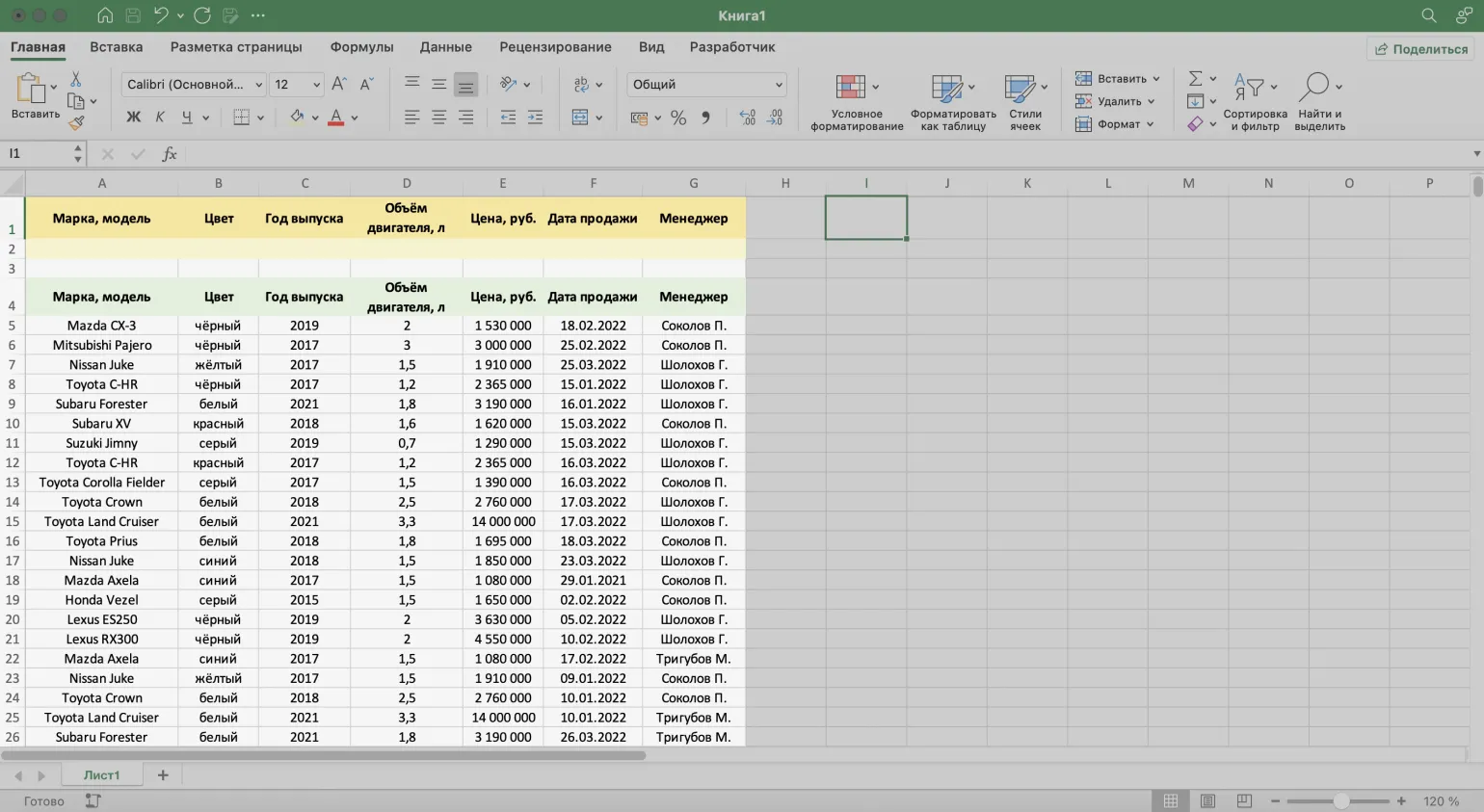
Task: Open Условное форматирование icon
Action: click(850, 87)
